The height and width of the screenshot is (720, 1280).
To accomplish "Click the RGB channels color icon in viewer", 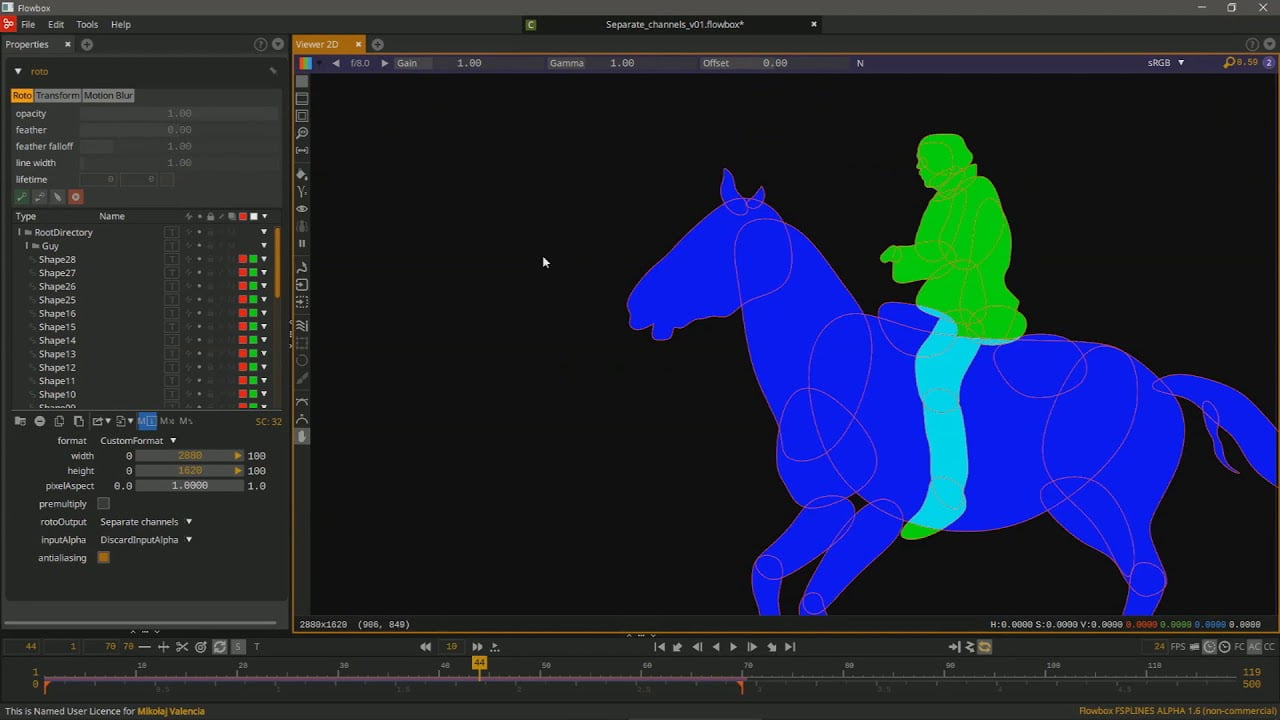I will click(x=305, y=63).
